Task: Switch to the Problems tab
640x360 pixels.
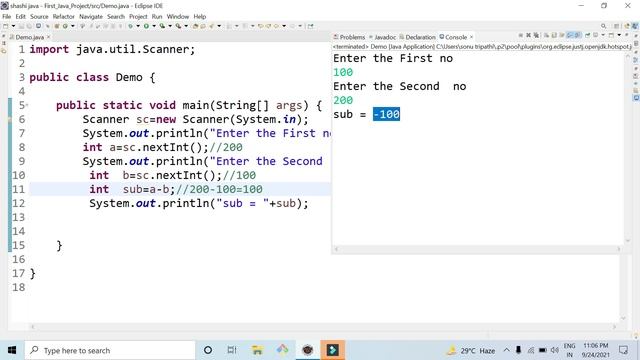Action: 349,37
